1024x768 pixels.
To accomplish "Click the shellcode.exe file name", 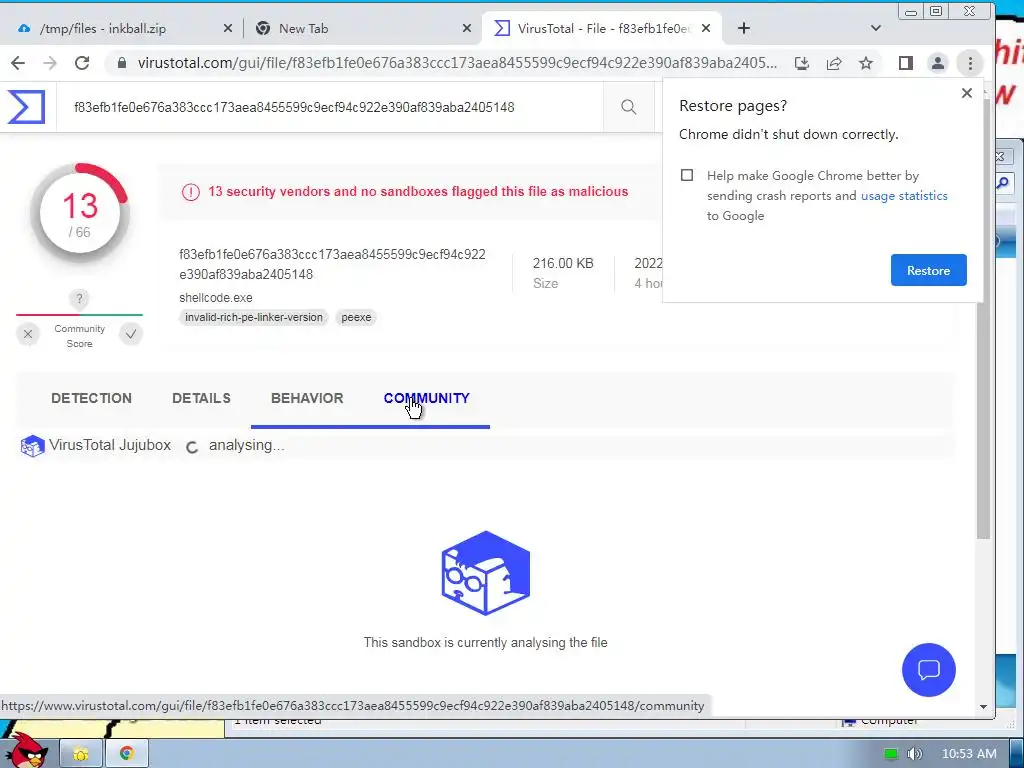I will 216,298.
